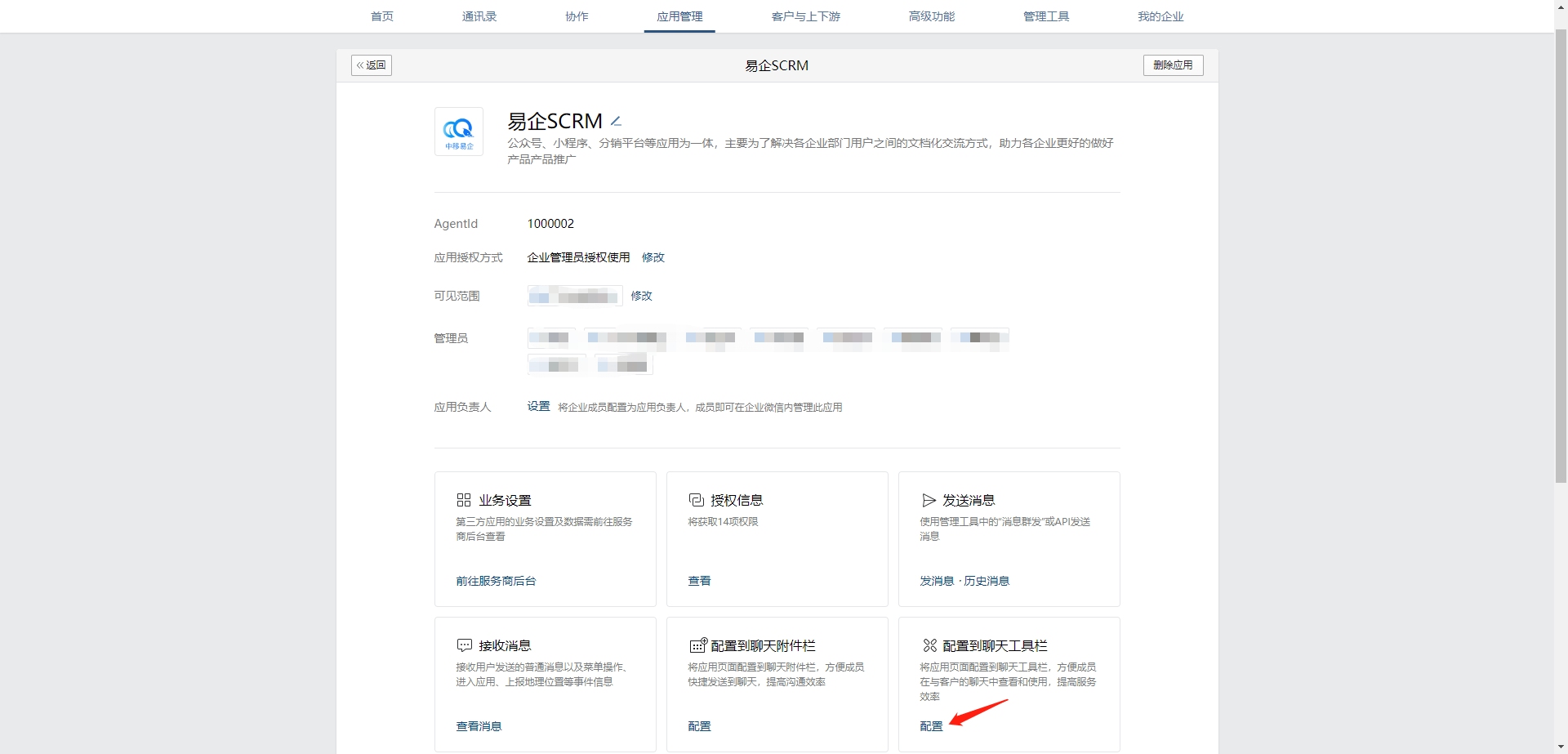The width and height of the screenshot is (1568, 754).
Task: Click the 返回 back button
Action: click(x=372, y=65)
